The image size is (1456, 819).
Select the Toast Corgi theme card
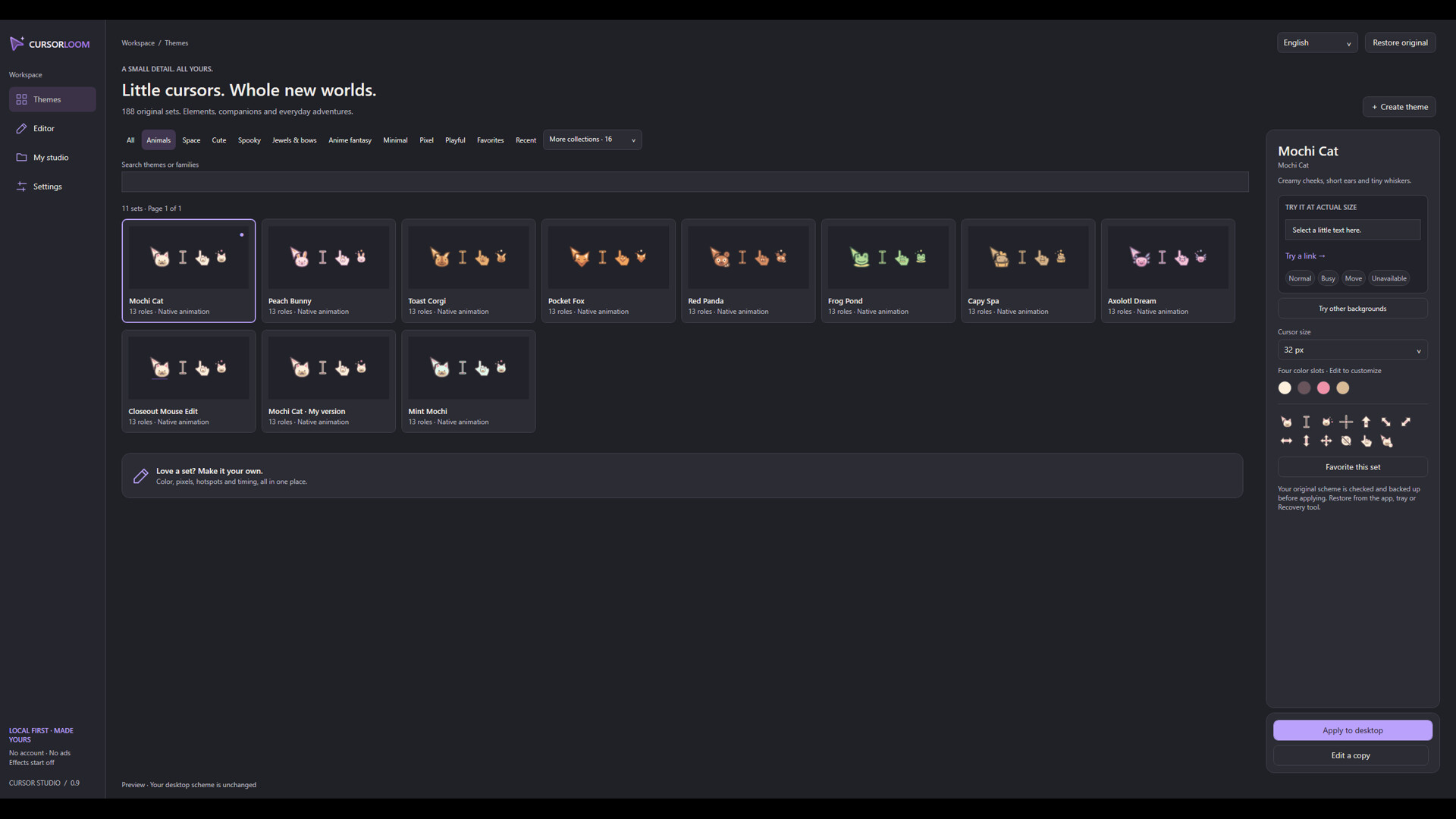(x=469, y=271)
